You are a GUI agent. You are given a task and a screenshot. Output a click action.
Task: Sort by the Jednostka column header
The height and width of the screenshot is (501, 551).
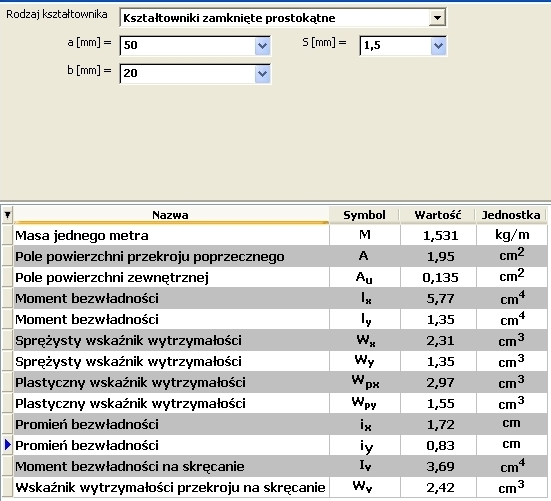(x=511, y=215)
